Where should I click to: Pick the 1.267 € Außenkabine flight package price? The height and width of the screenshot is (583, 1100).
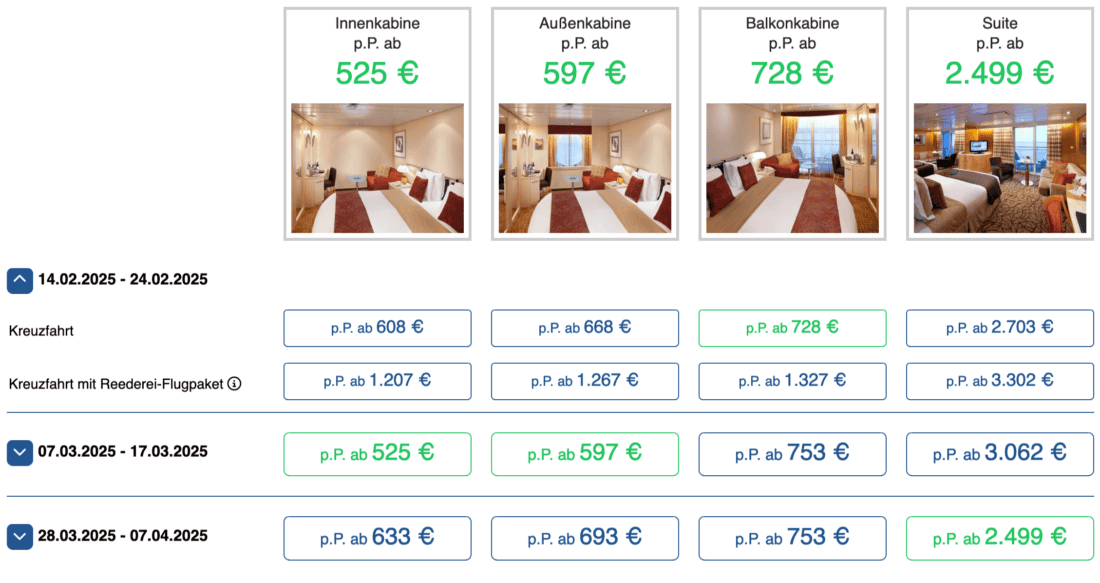(585, 381)
